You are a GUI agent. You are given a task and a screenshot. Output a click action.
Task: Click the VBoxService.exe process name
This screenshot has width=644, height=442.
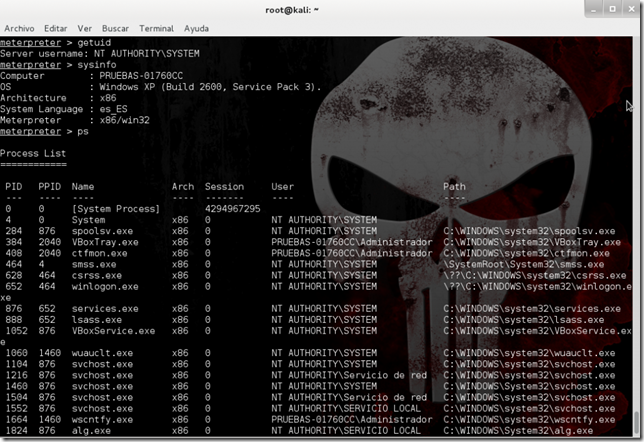point(113,331)
